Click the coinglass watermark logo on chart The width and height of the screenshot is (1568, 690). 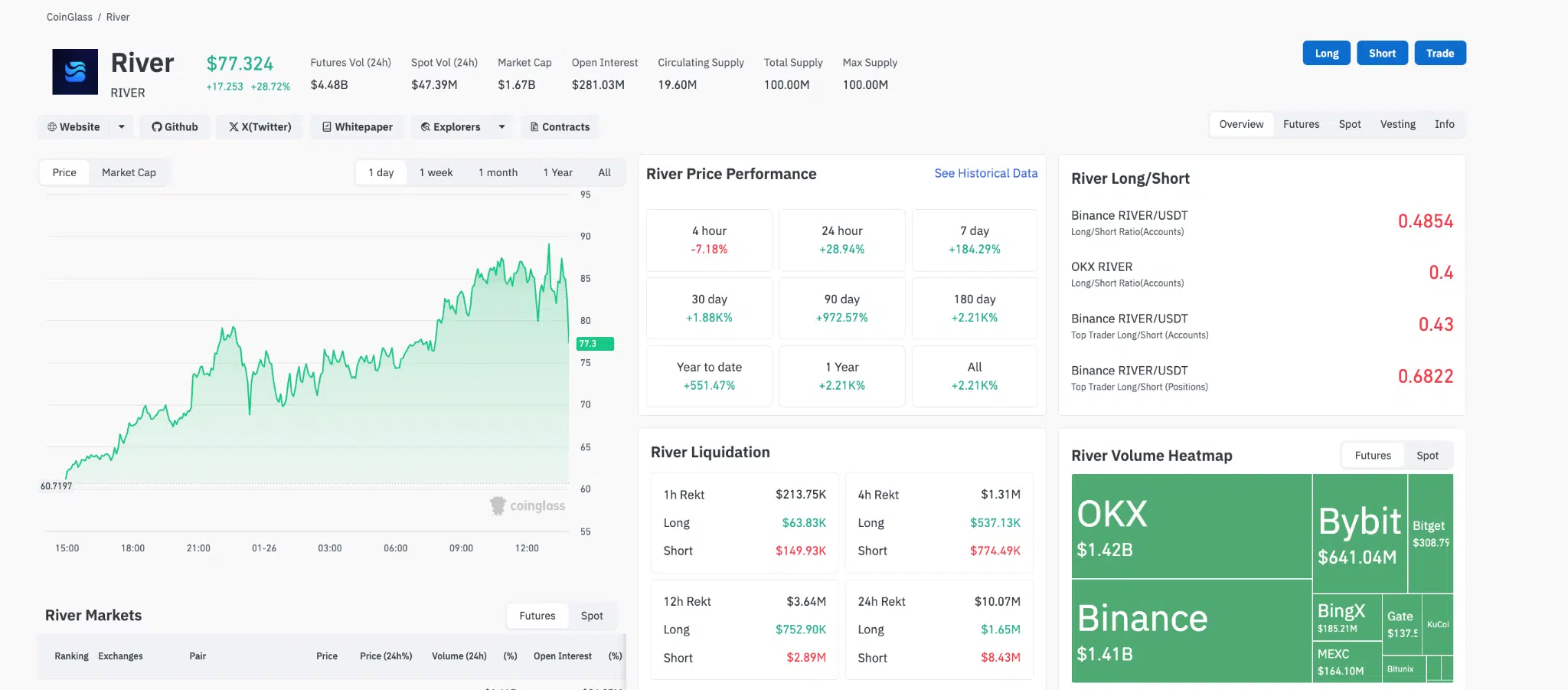pyautogui.click(x=528, y=506)
